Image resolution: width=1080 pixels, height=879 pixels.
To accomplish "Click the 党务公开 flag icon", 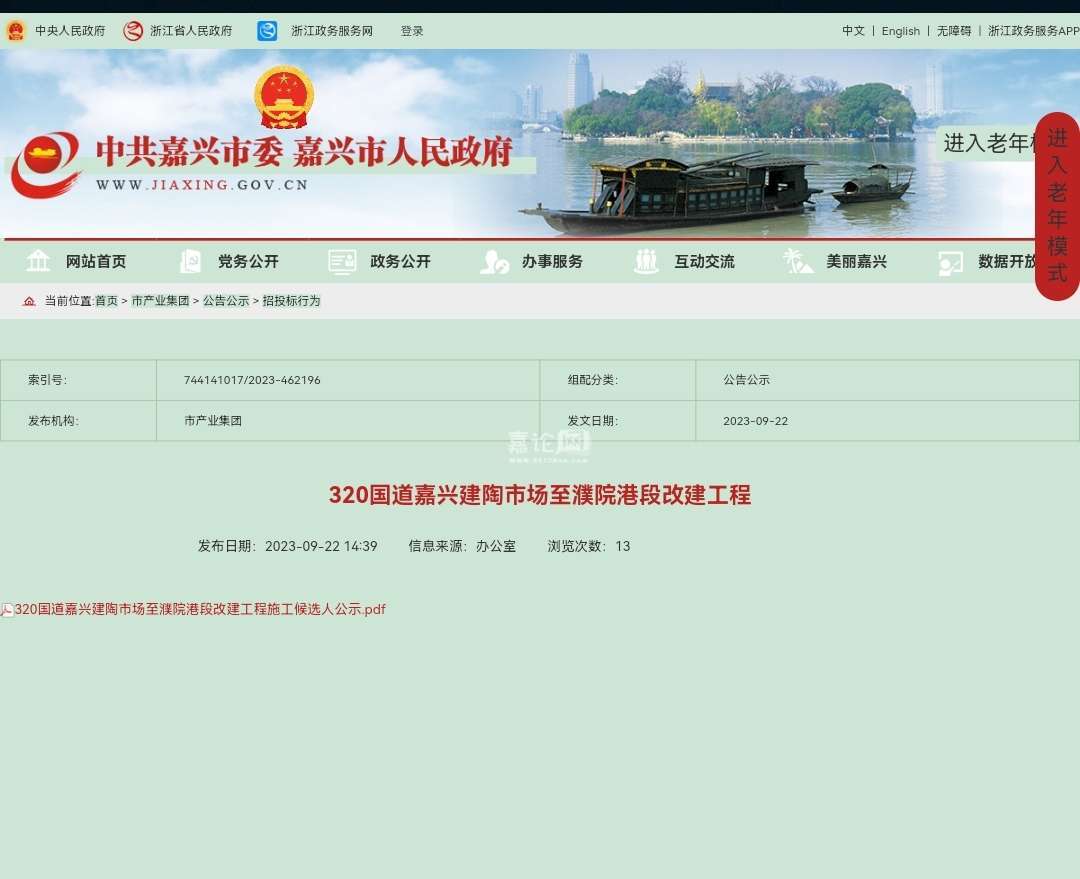I will pos(190,261).
